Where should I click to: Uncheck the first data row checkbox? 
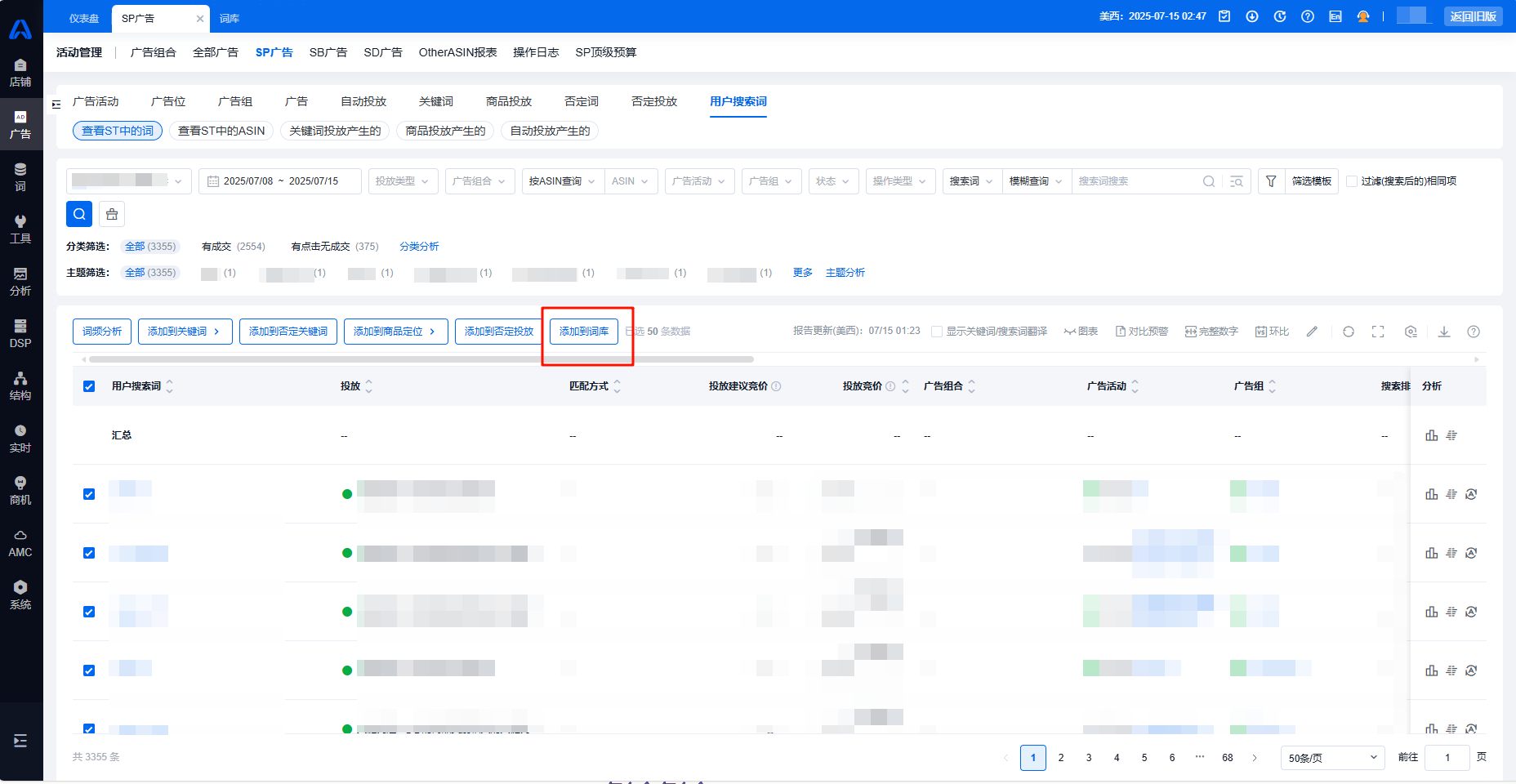click(x=89, y=494)
